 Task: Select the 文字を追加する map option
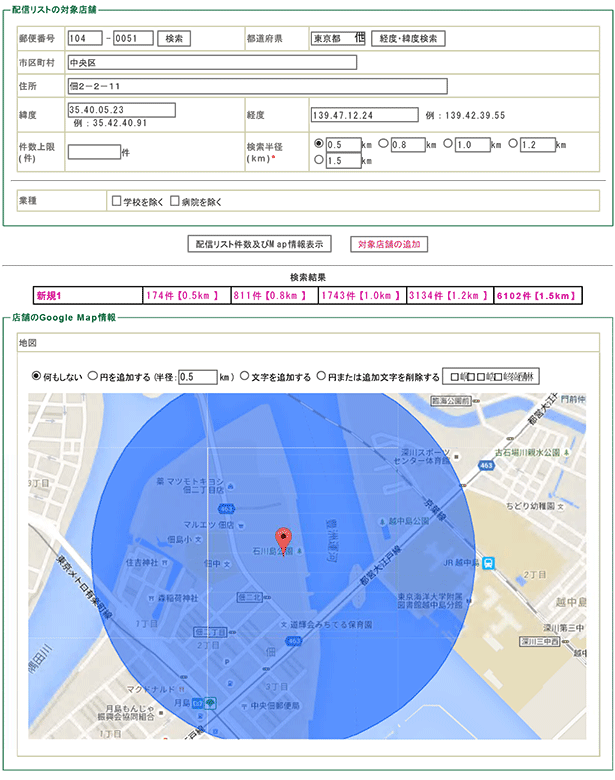pos(244,376)
